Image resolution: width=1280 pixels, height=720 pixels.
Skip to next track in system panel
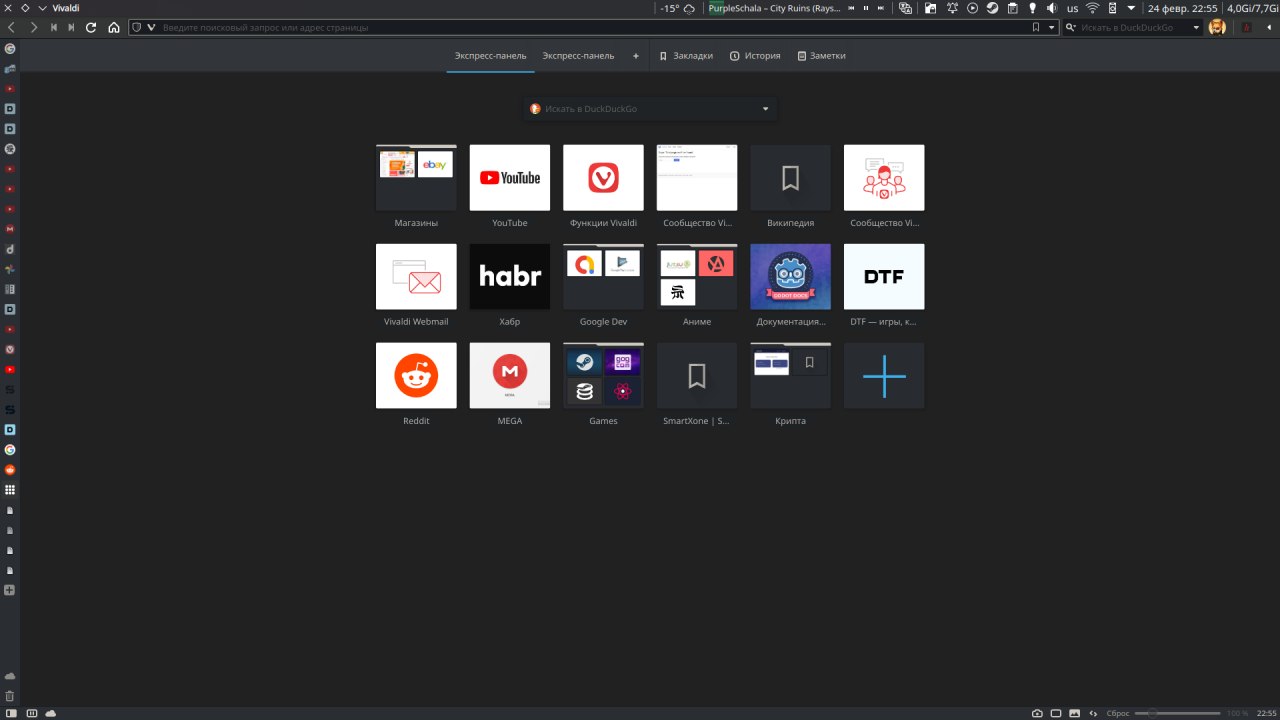tap(881, 8)
